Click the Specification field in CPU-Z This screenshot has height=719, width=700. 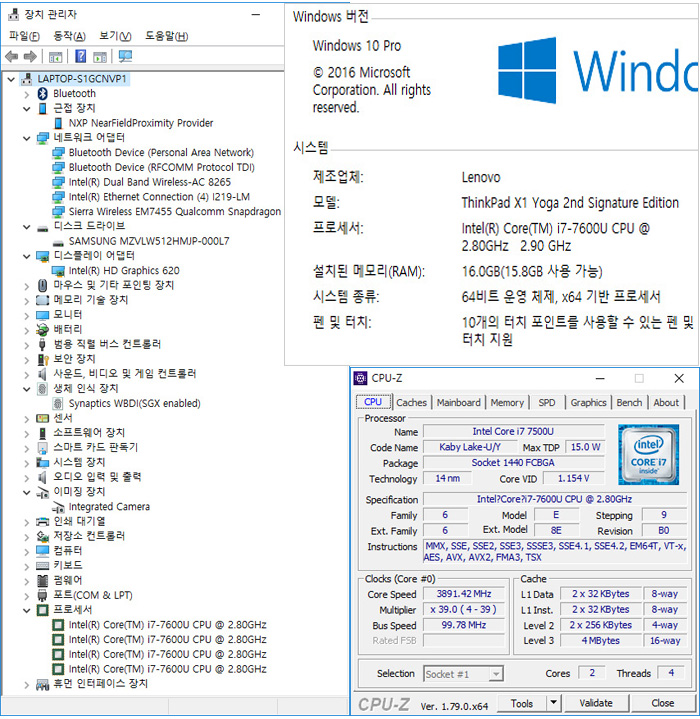(x=555, y=499)
